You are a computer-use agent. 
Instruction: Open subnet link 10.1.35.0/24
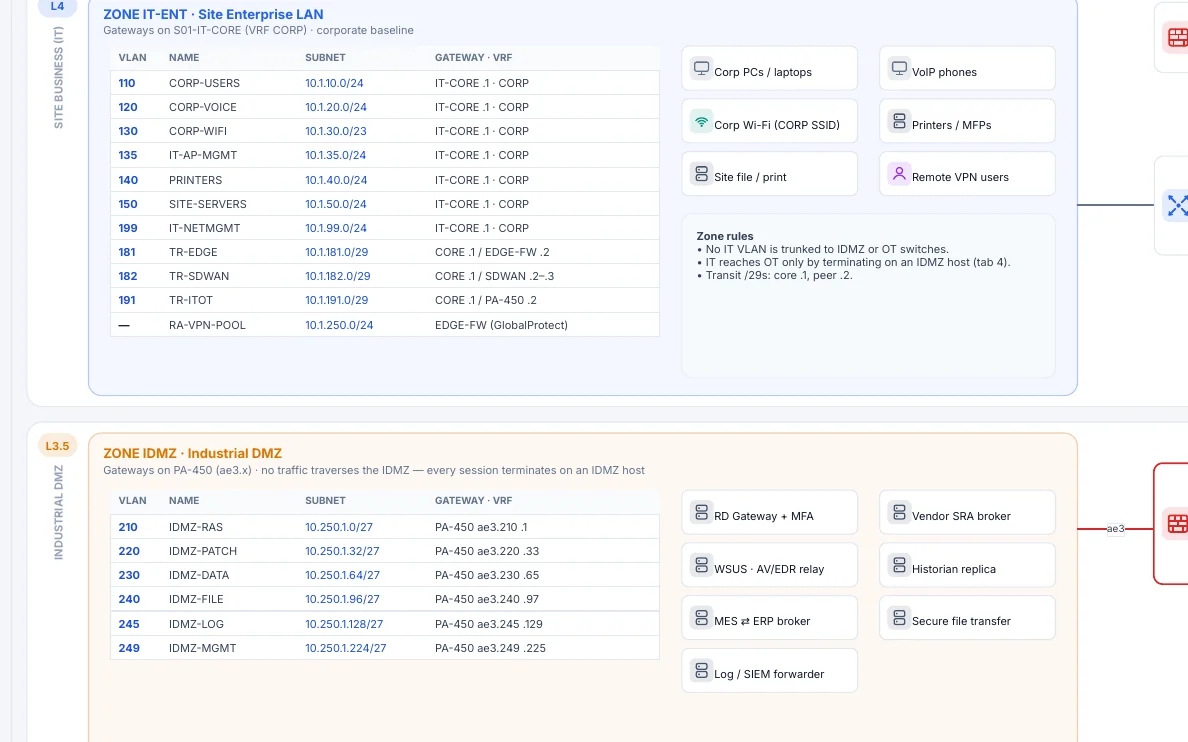pos(336,155)
